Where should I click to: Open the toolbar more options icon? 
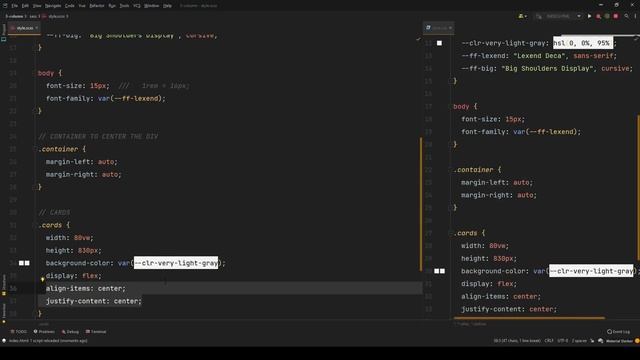click(636, 16)
